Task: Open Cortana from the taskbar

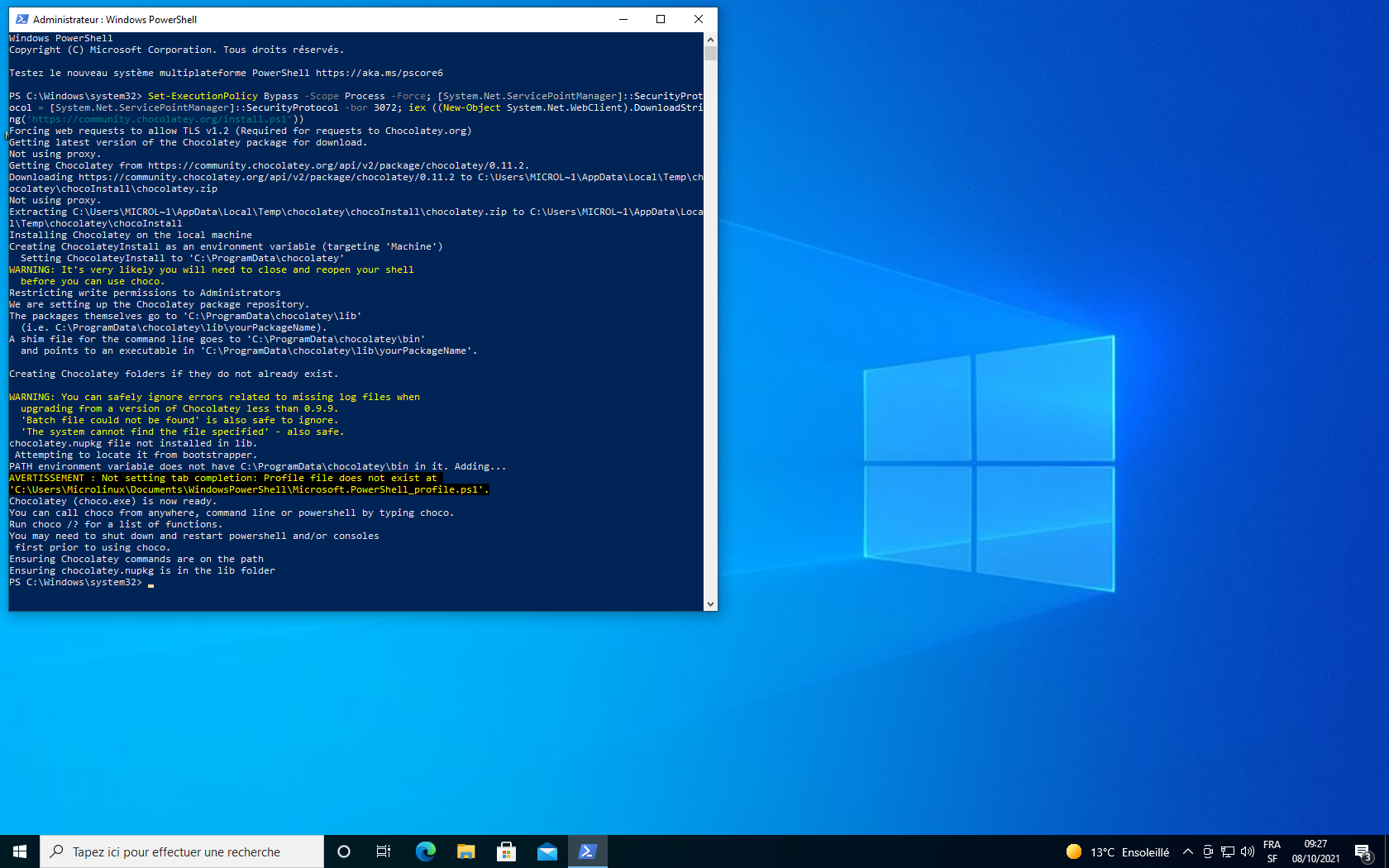Action: [x=344, y=851]
